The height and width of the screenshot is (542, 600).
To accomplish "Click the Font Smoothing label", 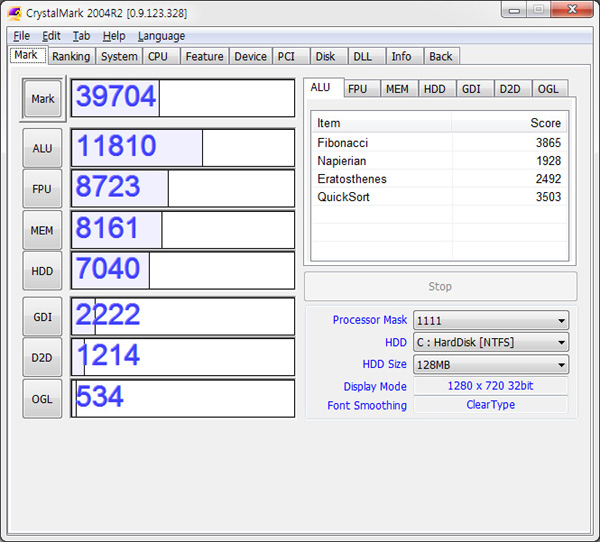I will tap(367, 405).
